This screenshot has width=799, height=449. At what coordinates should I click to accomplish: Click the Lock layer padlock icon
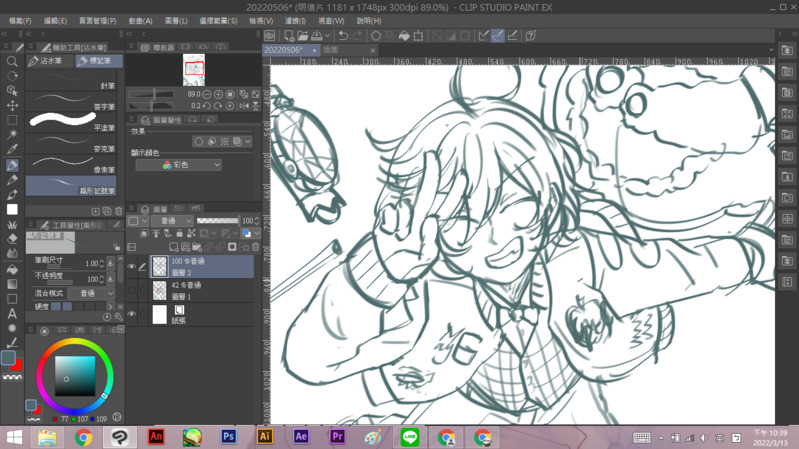click(x=179, y=233)
